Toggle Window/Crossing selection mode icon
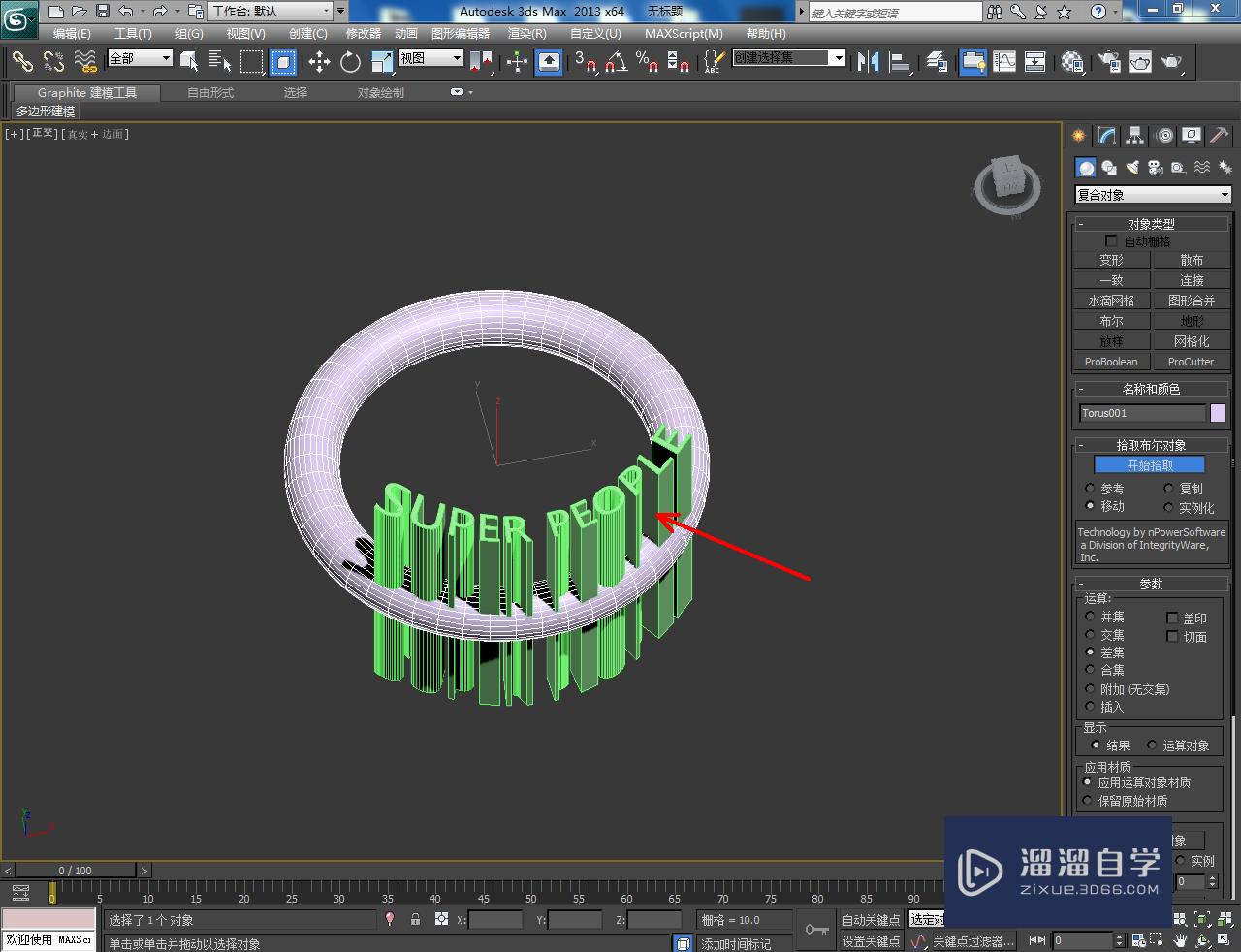This screenshot has width=1241, height=952. point(283,62)
